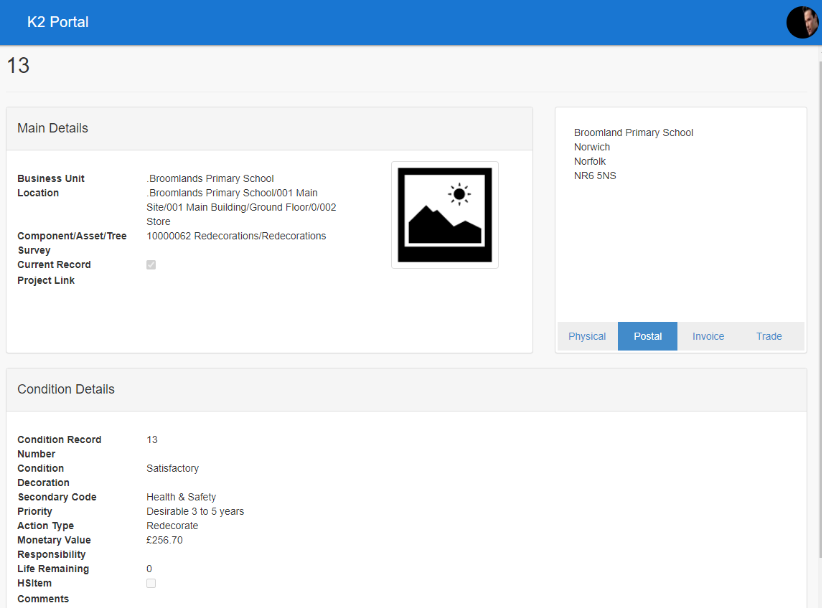Click the NR6 5NS postcode line
Image resolution: width=822 pixels, height=608 pixels.
(595, 176)
